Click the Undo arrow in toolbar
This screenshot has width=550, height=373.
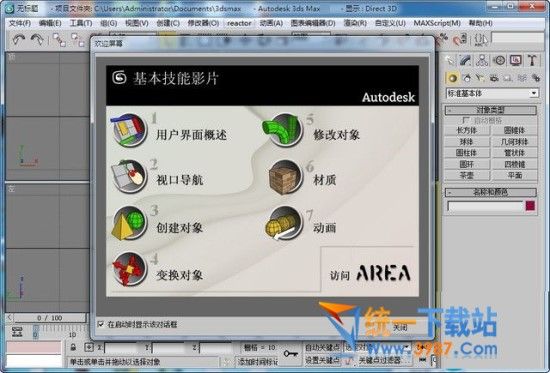[x=18, y=40]
